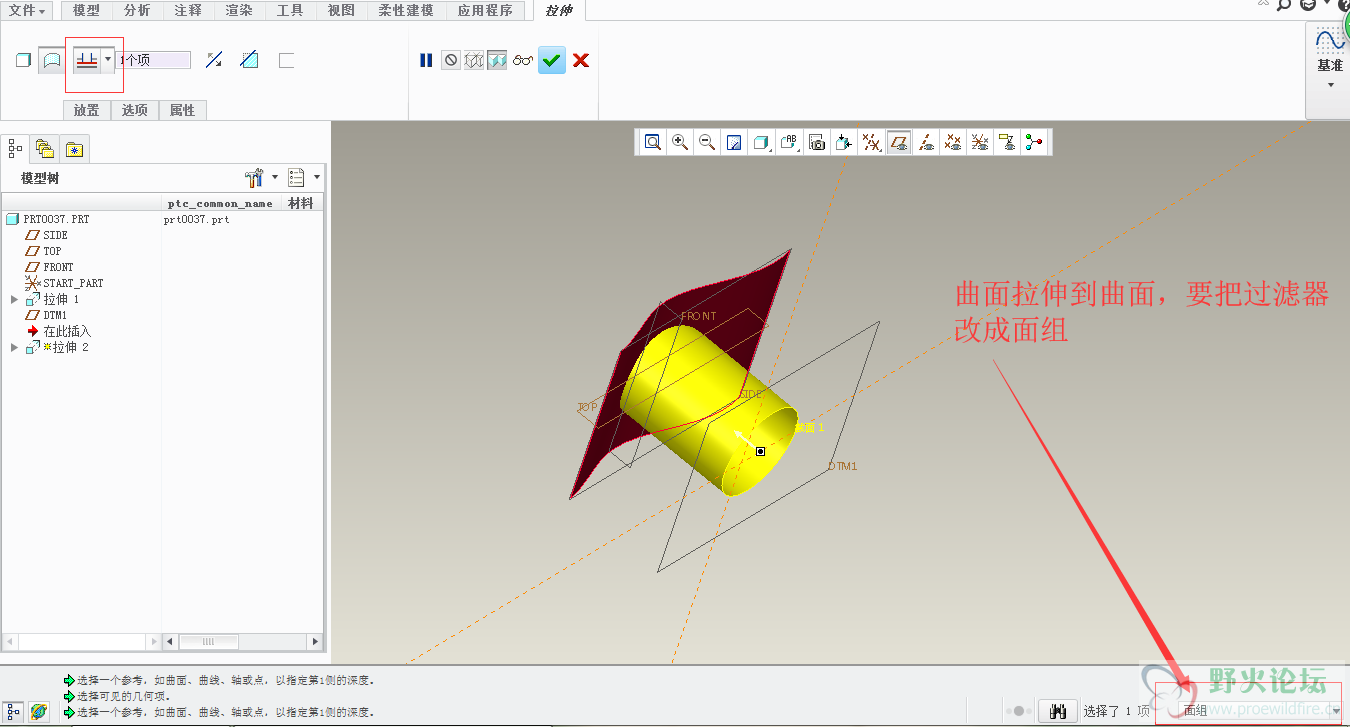This screenshot has width=1350, height=727.
Task: Toggle datum axis display
Action: pos(927,142)
